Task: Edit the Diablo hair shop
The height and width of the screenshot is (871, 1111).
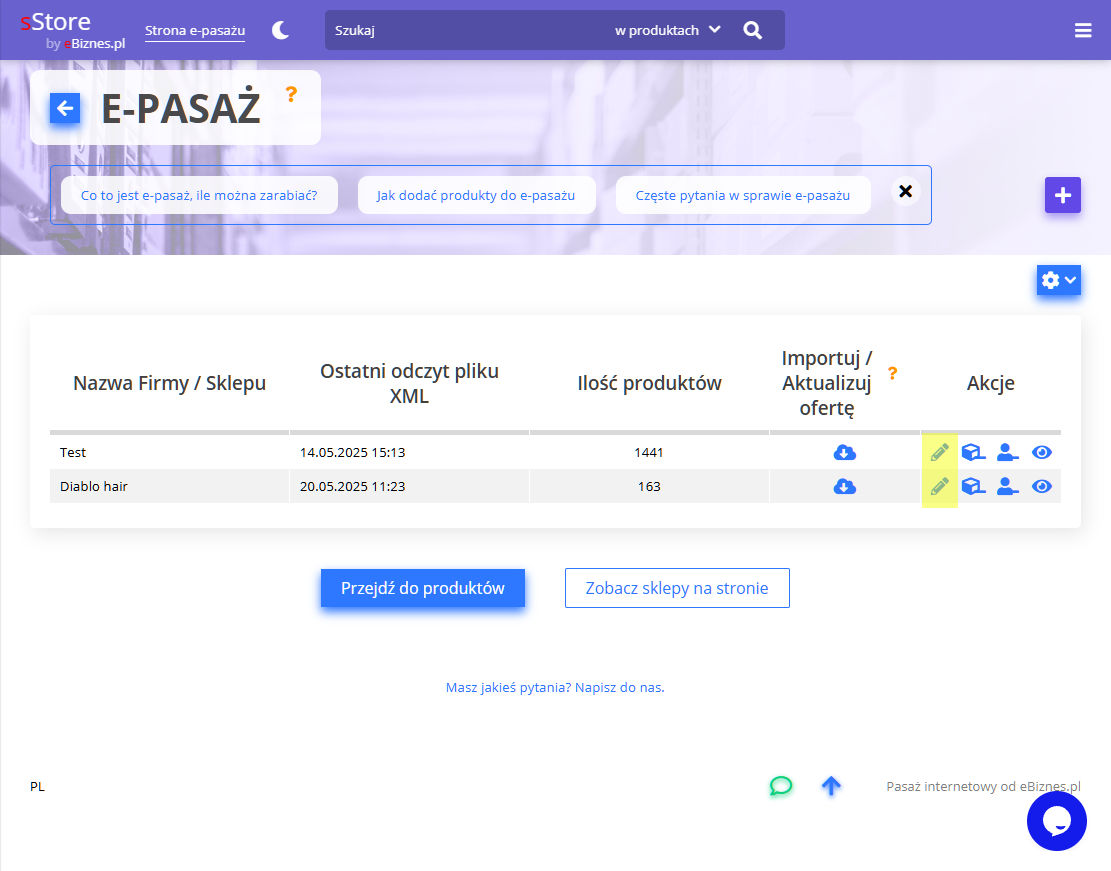Action: [940, 486]
